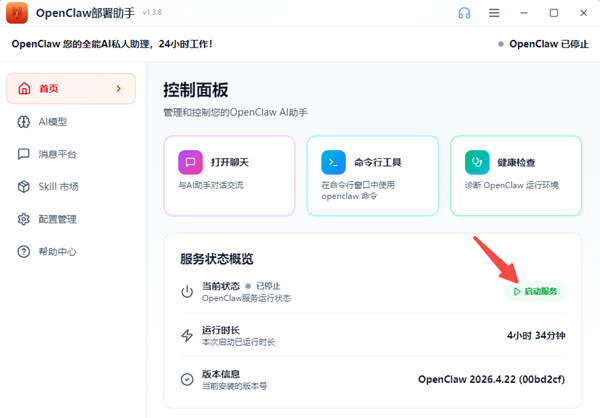The height and width of the screenshot is (418, 600).
Task: Run 健康检查 card title
Action: point(516,162)
